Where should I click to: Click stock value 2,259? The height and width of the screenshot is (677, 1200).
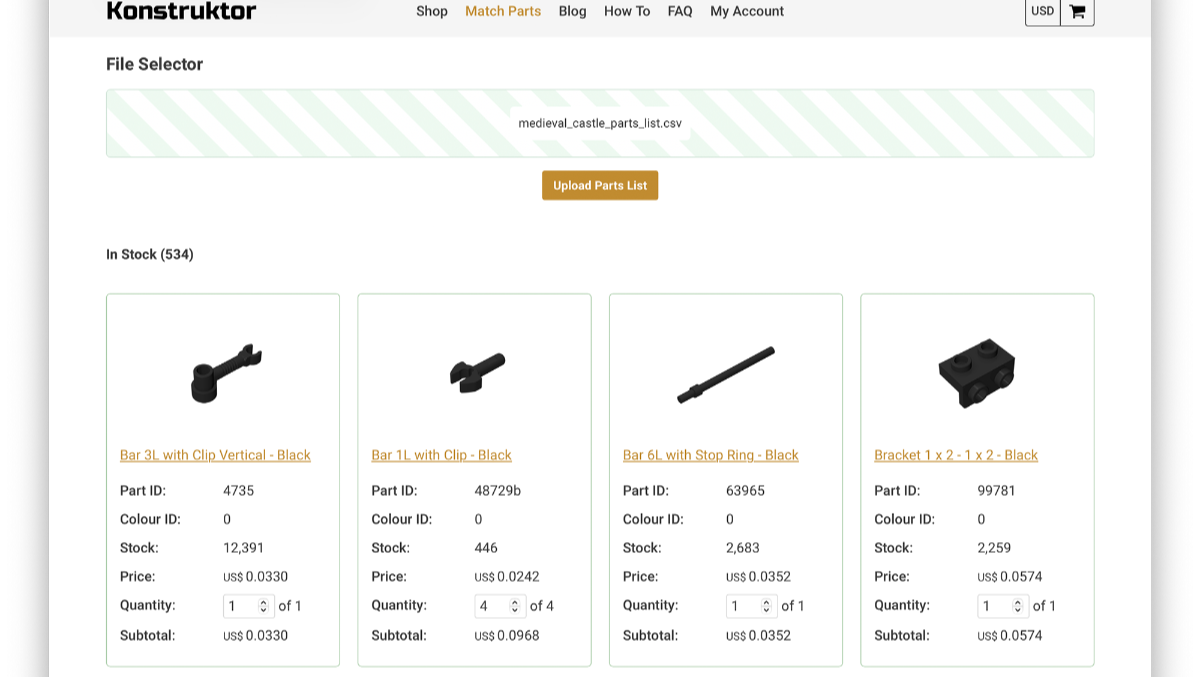pyautogui.click(x=994, y=548)
